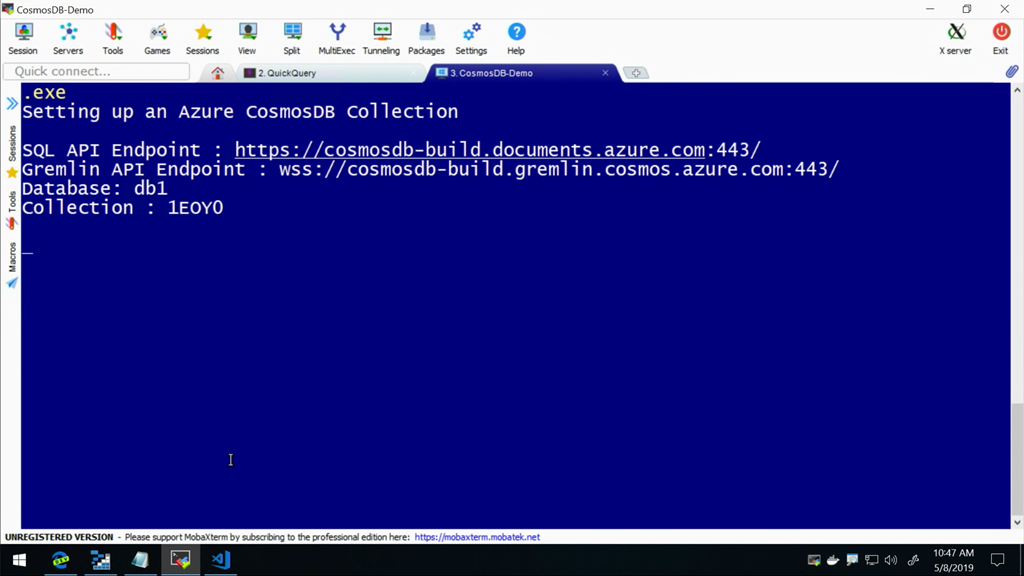This screenshot has width=1024, height=576.
Task: Open Visual Studio Code from taskbar
Action: point(221,560)
